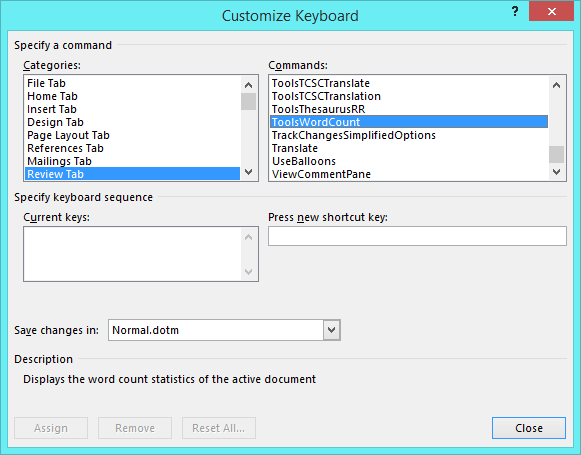Open the Normal.dotm combo box

pyautogui.click(x=224, y=330)
